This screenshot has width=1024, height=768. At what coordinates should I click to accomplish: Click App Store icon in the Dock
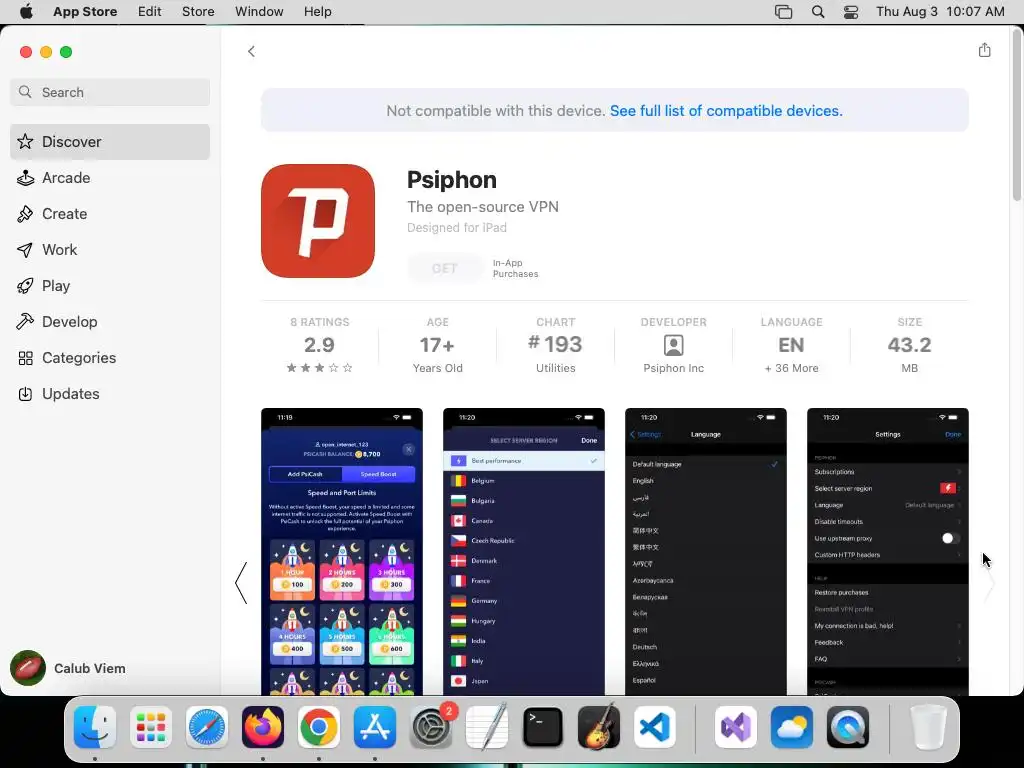point(375,727)
